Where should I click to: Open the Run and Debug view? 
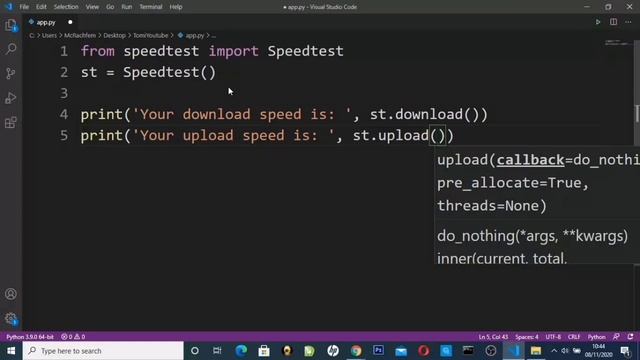coord(11,98)
